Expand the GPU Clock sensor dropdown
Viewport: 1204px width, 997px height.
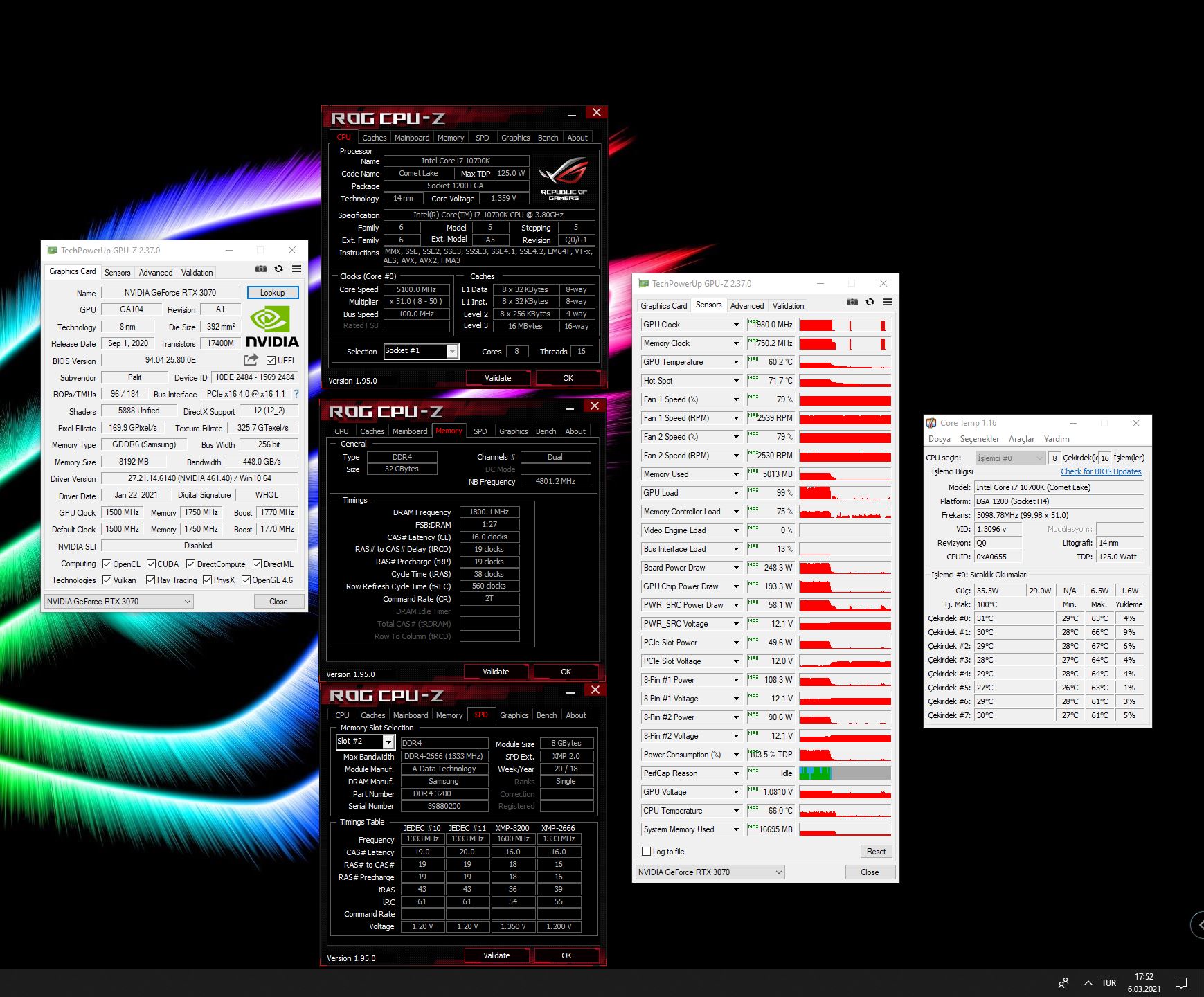pos(736,325)
